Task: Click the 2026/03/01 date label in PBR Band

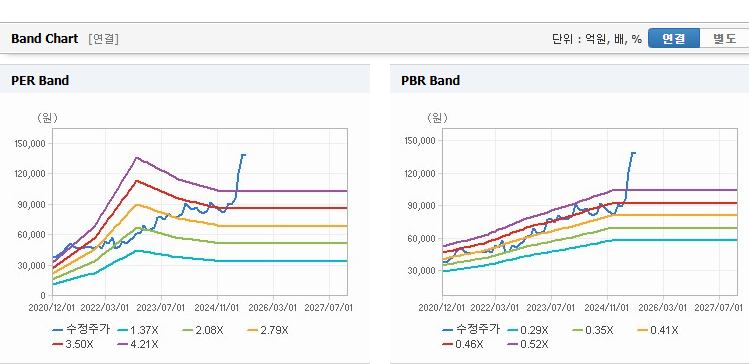Action: pos(663,308)
